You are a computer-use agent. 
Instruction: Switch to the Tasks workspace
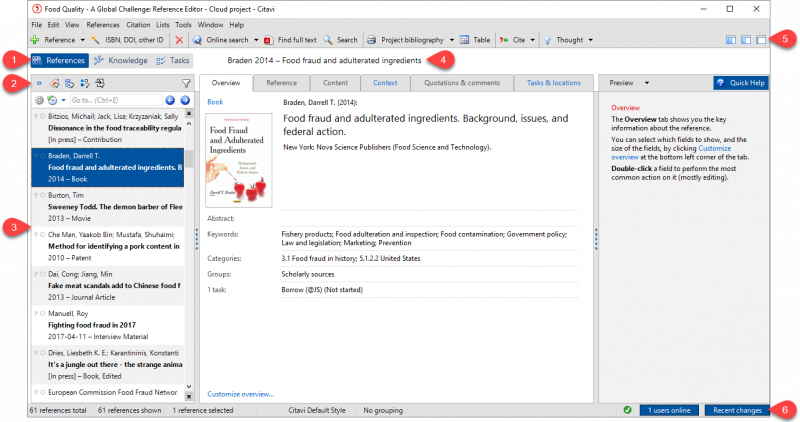(x=173, y=60)
